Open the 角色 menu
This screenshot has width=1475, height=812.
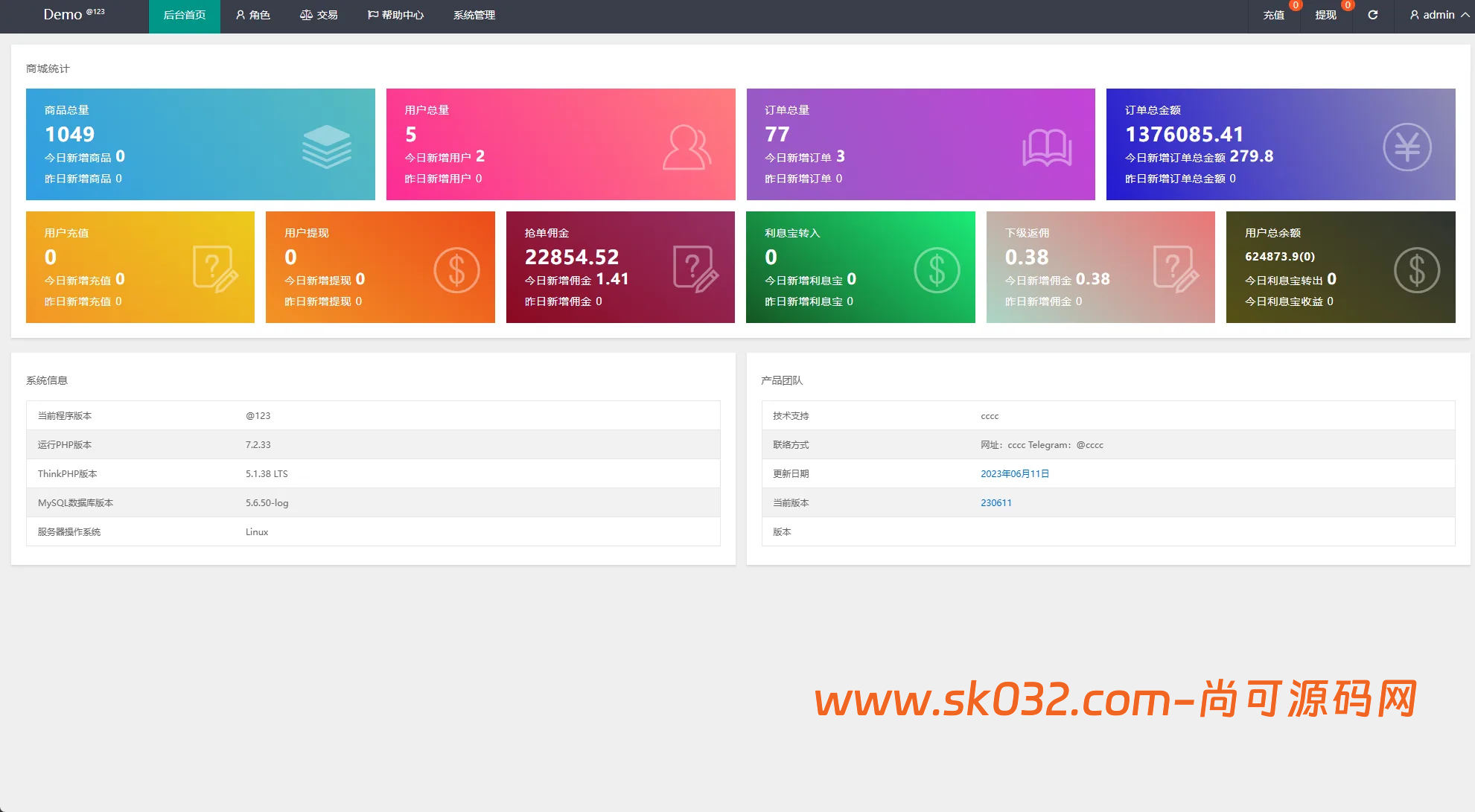(x=253, y=15)
